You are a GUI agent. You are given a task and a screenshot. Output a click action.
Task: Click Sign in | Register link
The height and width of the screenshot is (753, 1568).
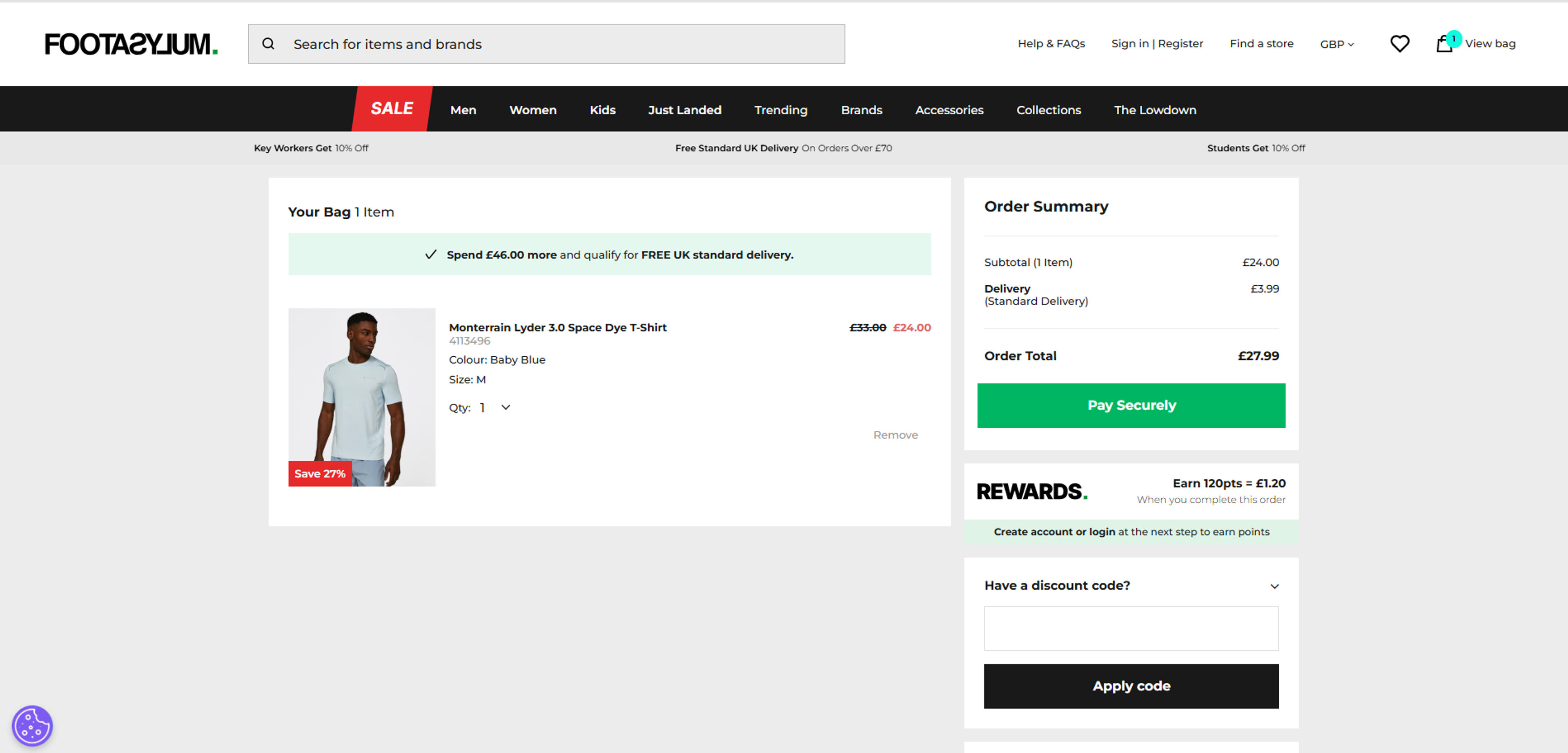(1157, 44)
